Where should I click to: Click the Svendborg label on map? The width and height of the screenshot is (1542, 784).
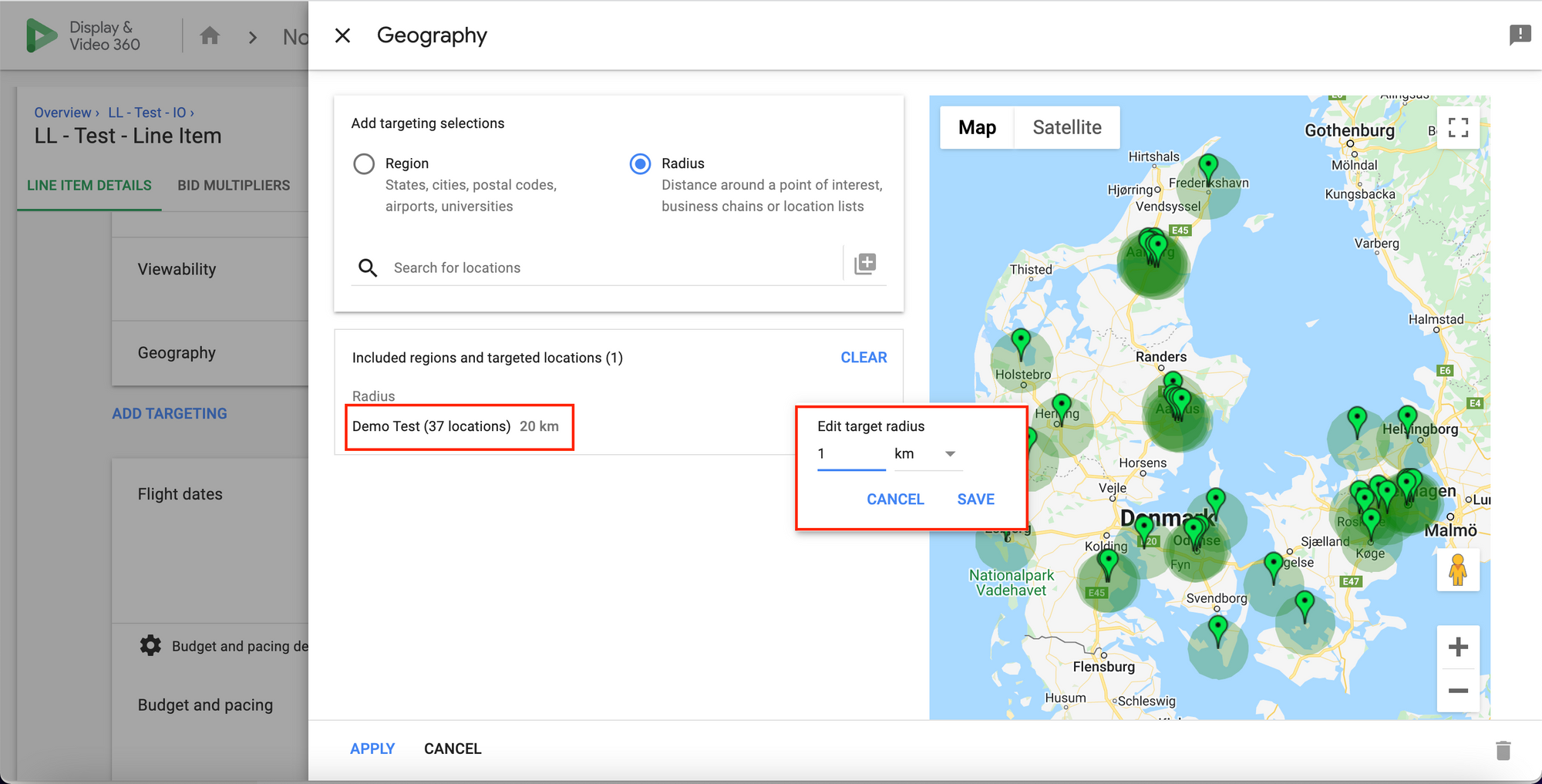(x=1216, y=597)
